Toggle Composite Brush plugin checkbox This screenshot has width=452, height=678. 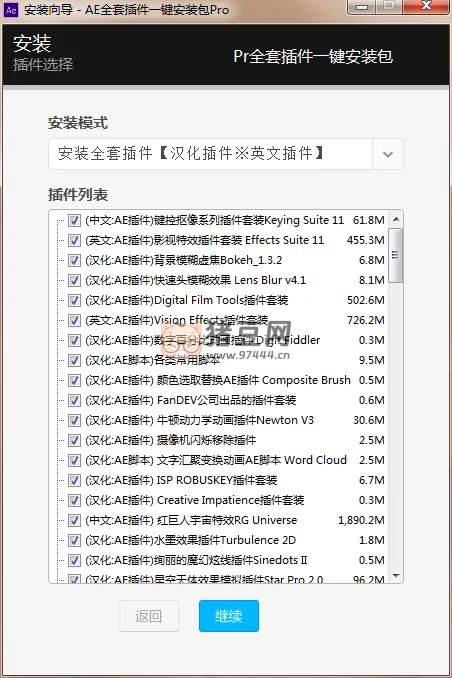[x=74, y=381]
